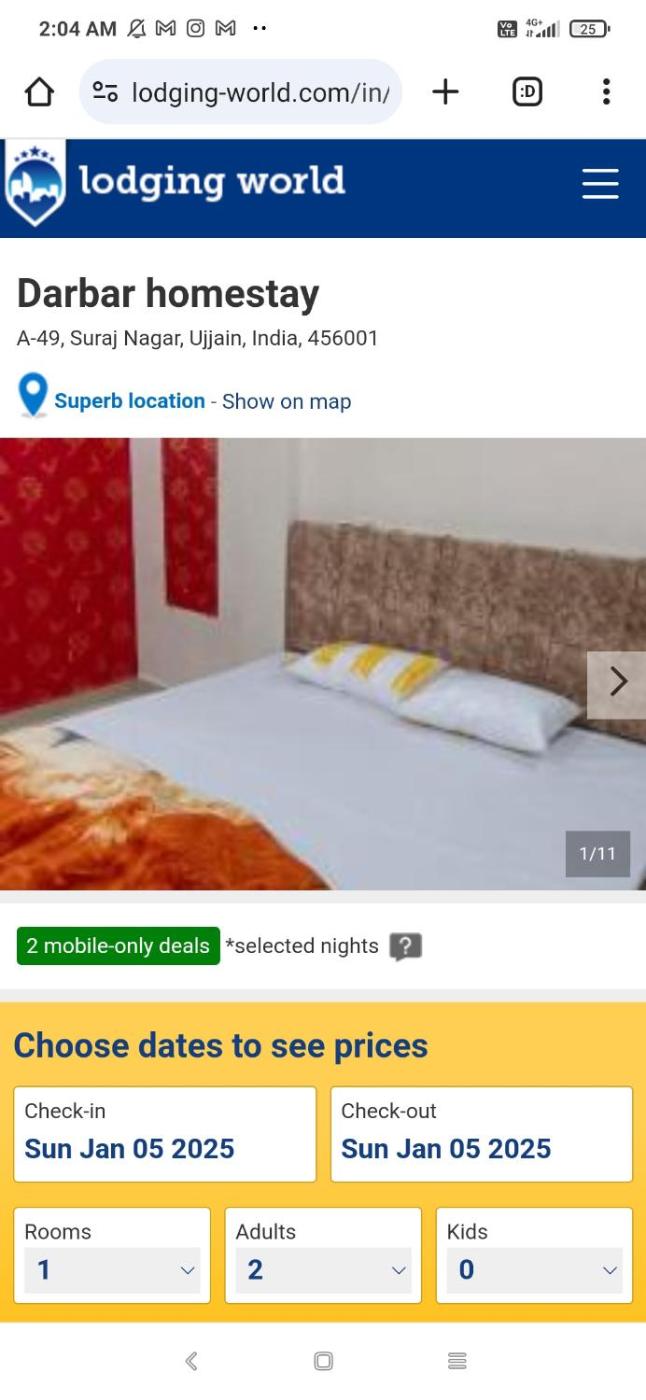Click the 2 mobile-only deals badge
This screenshot has height=1400, width=646.
118,946
